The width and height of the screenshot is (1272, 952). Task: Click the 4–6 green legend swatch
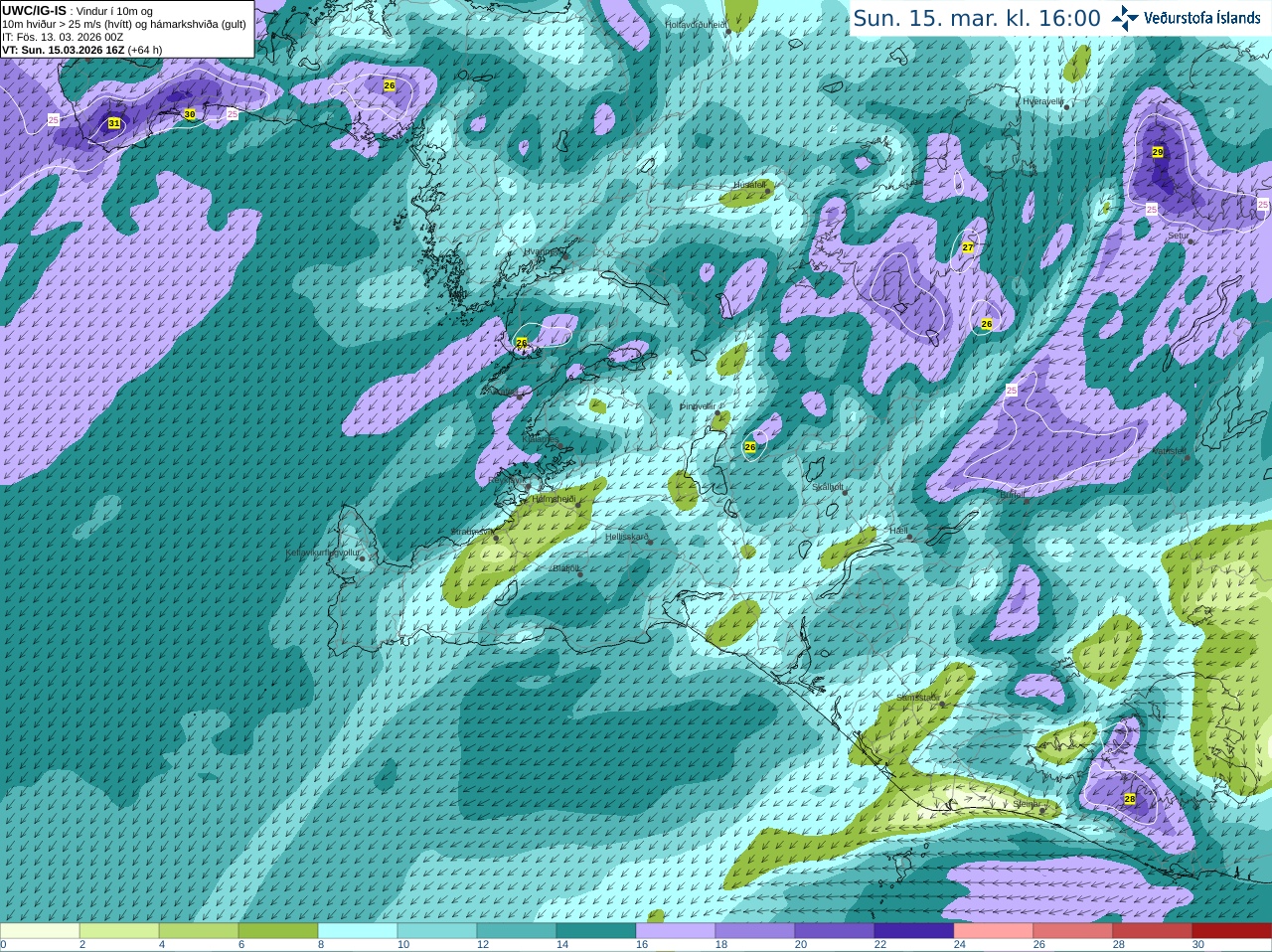(199, 931)
